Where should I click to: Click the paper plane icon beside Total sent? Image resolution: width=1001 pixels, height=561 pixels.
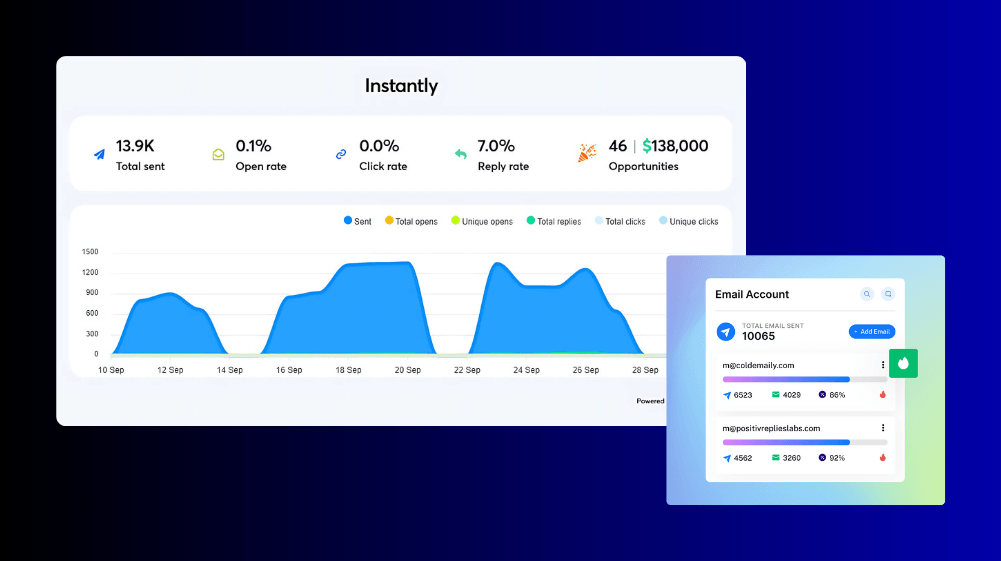pyautogui.click(x=99, y=154)
